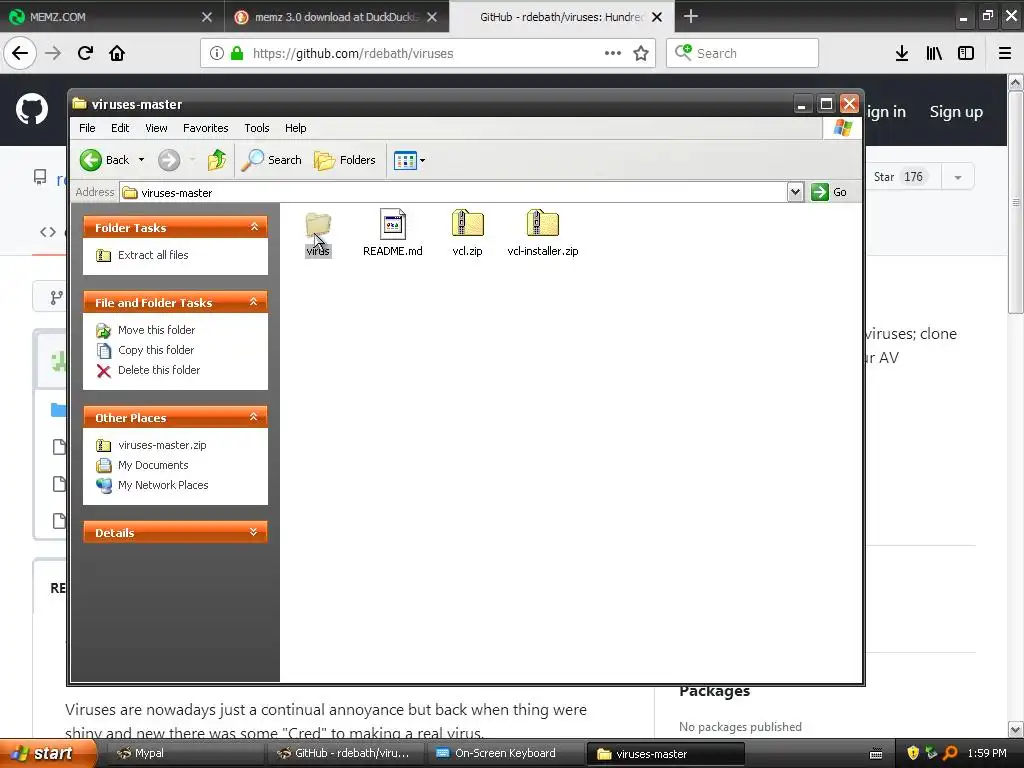The width and height of the screenshot is (1024, 768).
Task: Click browser back arrow button
Action: pos(20,53)
